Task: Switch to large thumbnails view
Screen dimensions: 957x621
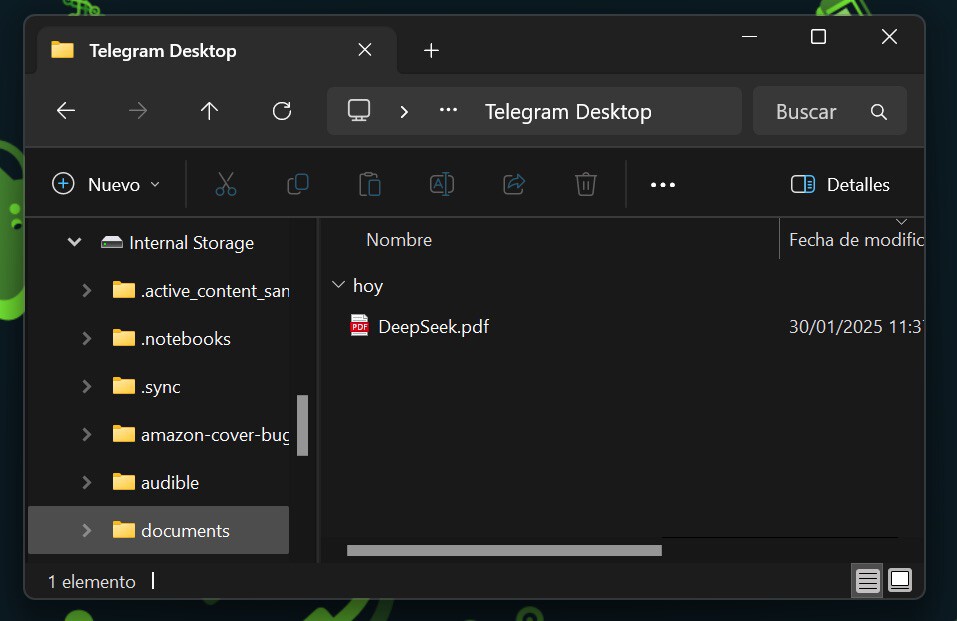Action: coord(900,580)
